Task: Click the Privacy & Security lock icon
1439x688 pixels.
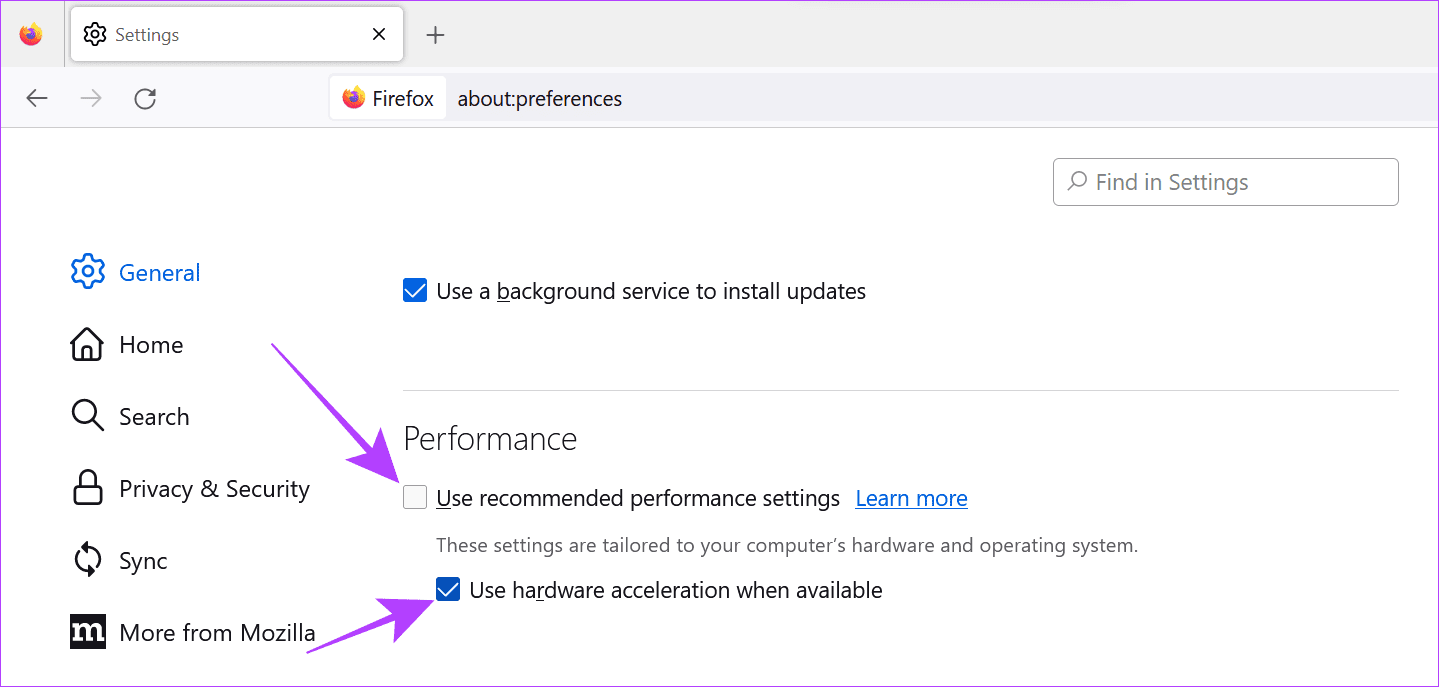Action: tap(87, 488)
